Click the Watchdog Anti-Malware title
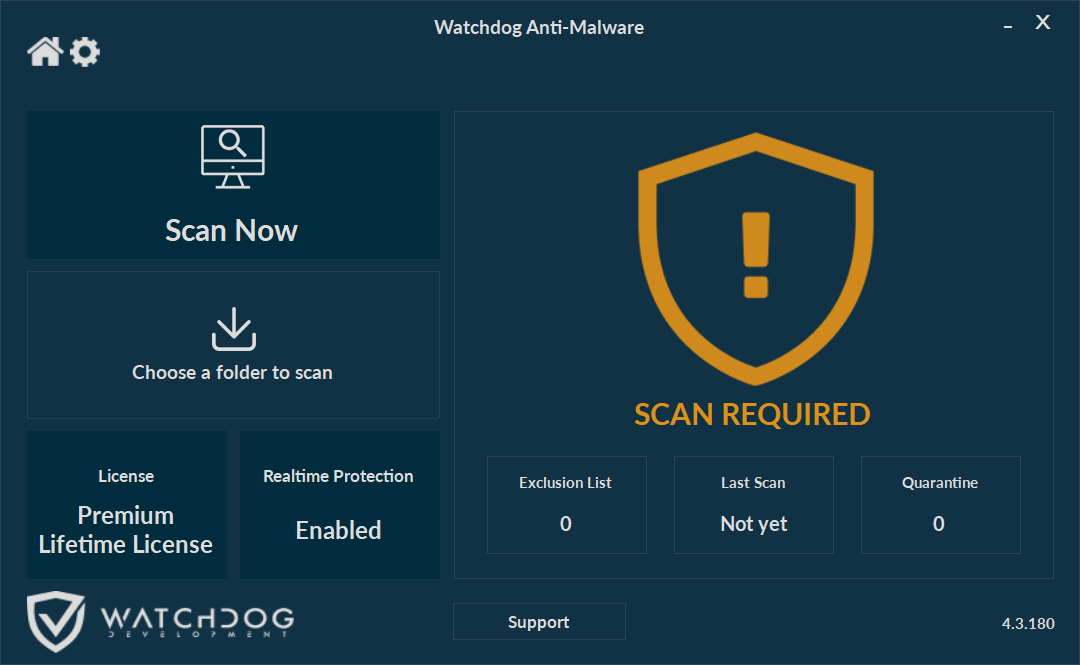Viewport: 1080px width, 665px height. coord(539,28)
